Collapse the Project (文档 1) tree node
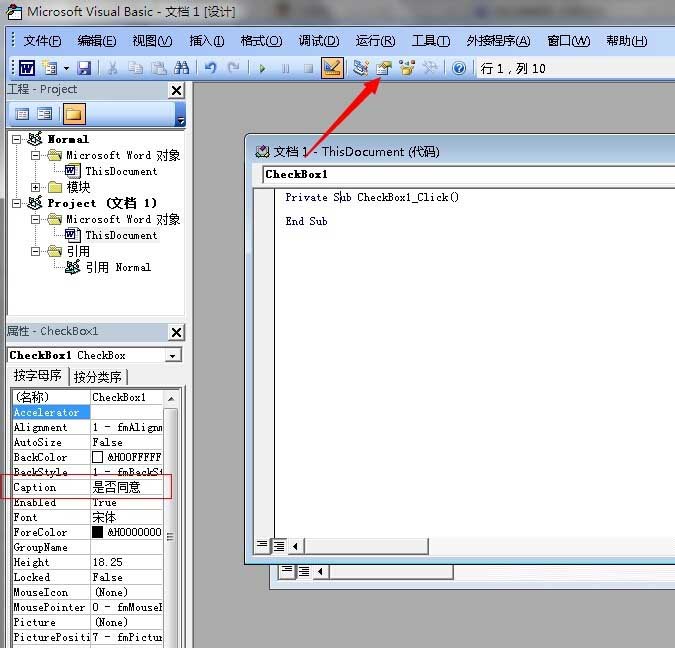The width and height of the screenshot is (675, 648). click(x=19, y=203)
